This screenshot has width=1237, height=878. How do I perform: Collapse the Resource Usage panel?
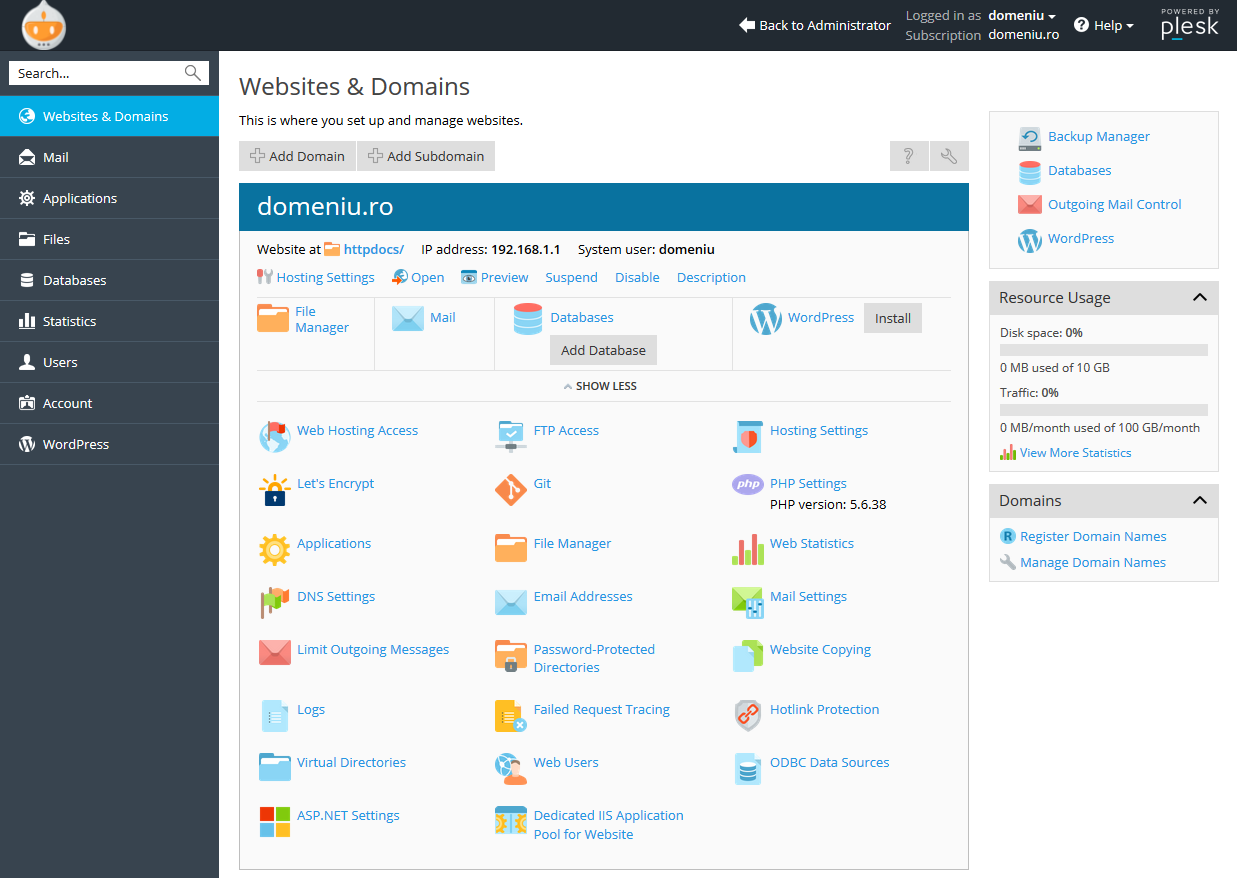click(x=1200, y=297)
